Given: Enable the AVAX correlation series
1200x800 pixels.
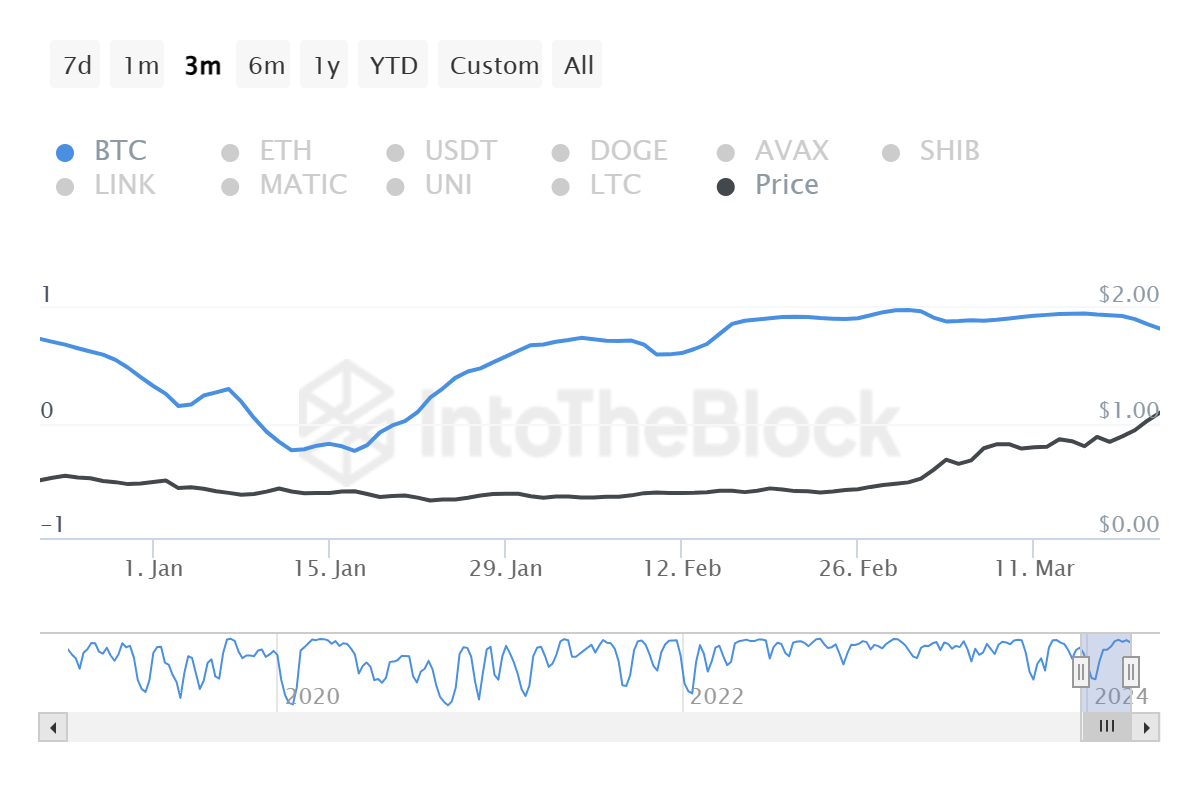Looking at the screenshot, I should 791,151.
